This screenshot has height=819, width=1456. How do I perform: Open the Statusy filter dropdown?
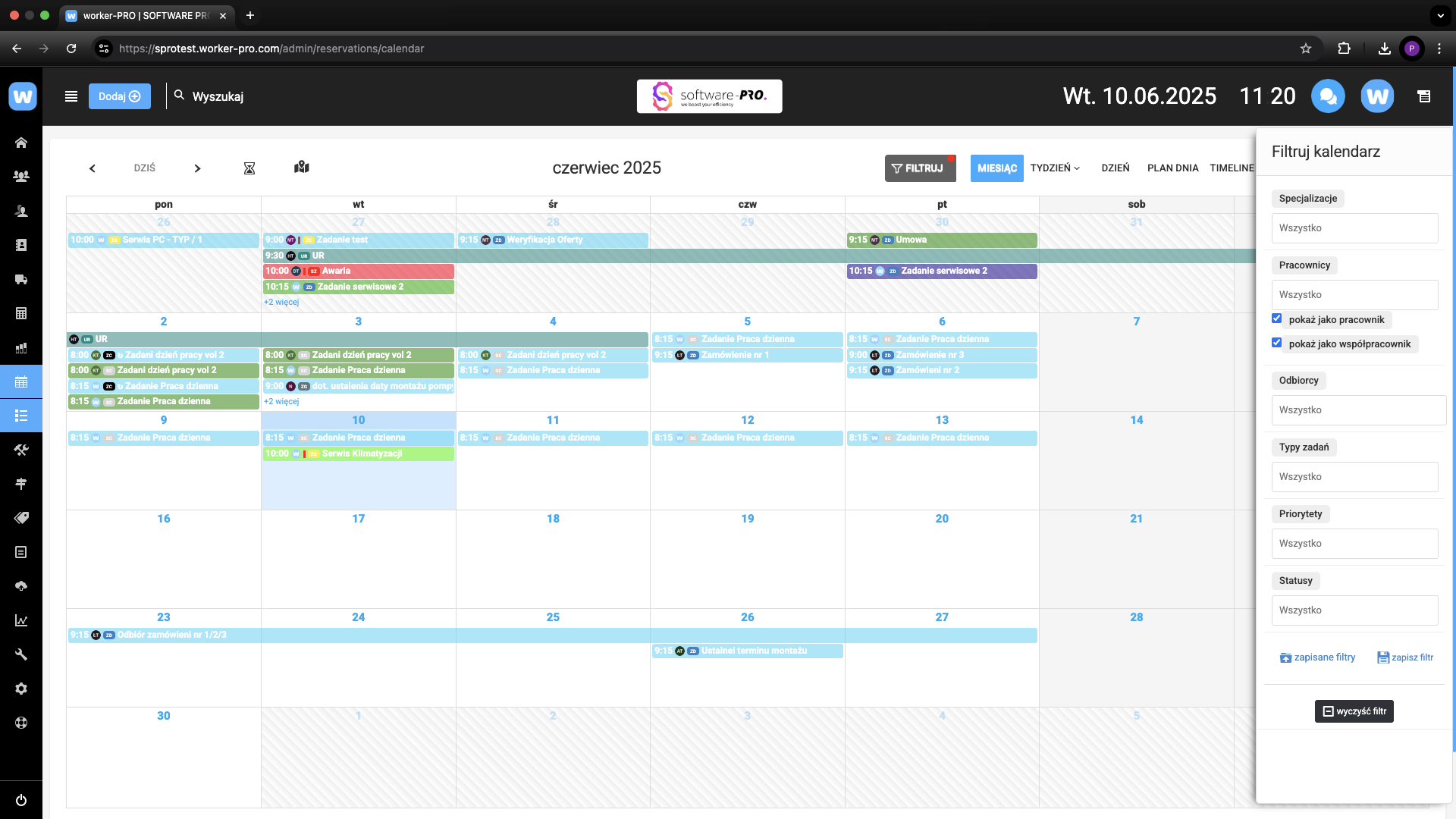coord(1354,610)
